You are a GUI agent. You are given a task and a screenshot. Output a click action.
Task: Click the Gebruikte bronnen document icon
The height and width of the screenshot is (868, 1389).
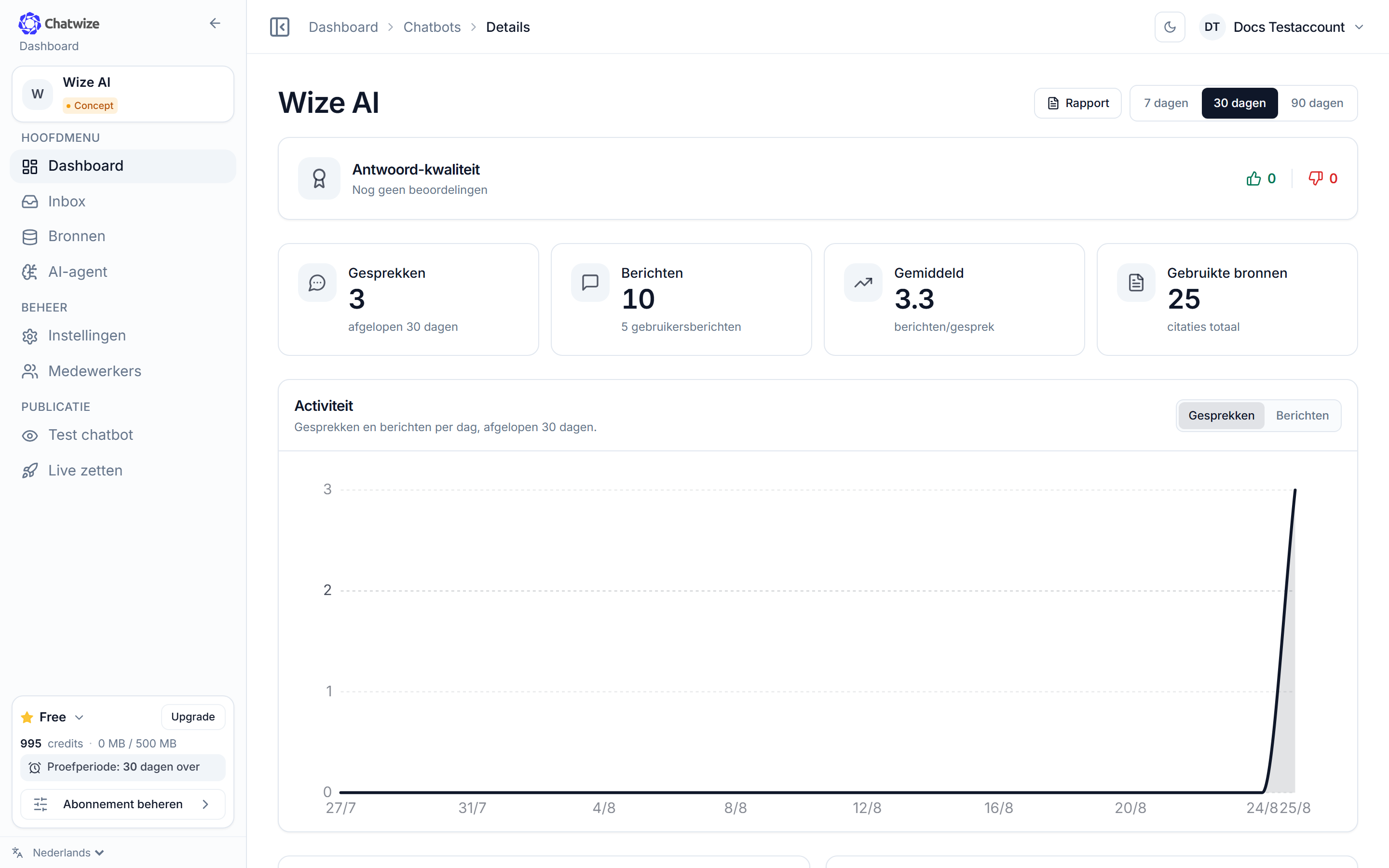[x=1136, y=283]
